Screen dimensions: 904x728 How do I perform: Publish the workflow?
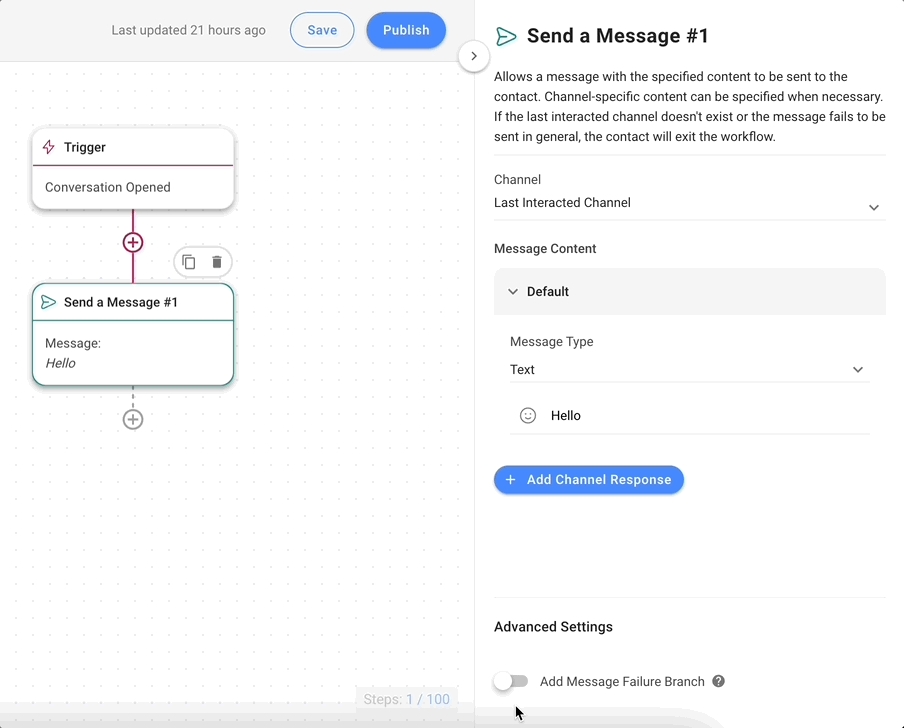pos(406,31)
